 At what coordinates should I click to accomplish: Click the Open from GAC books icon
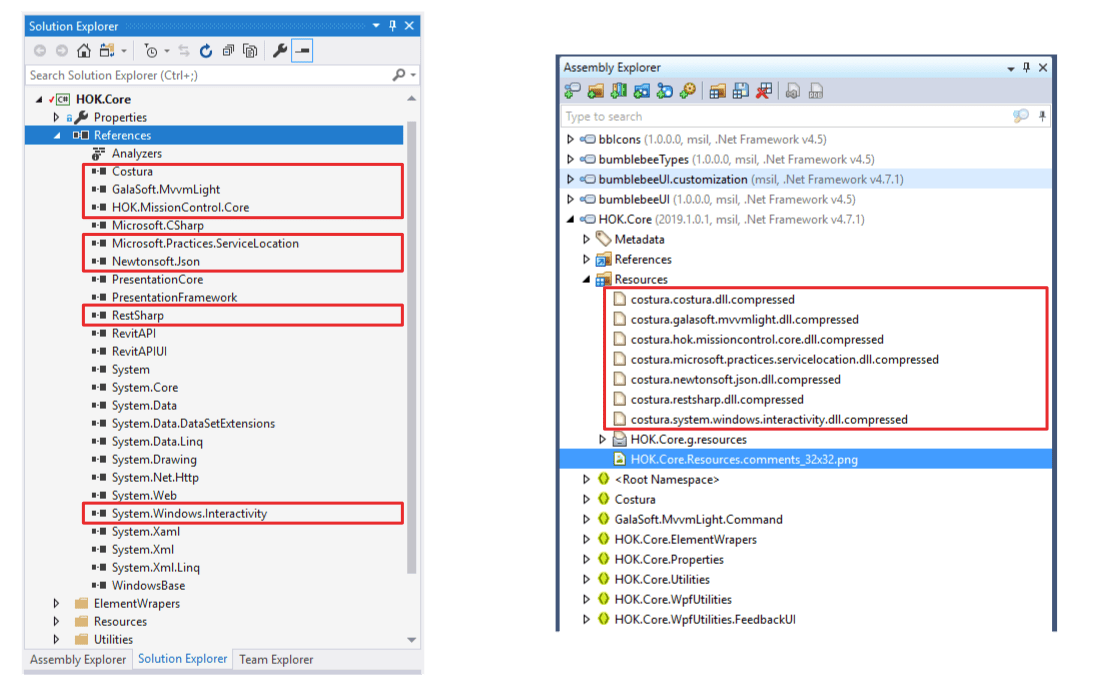(619, 91)
